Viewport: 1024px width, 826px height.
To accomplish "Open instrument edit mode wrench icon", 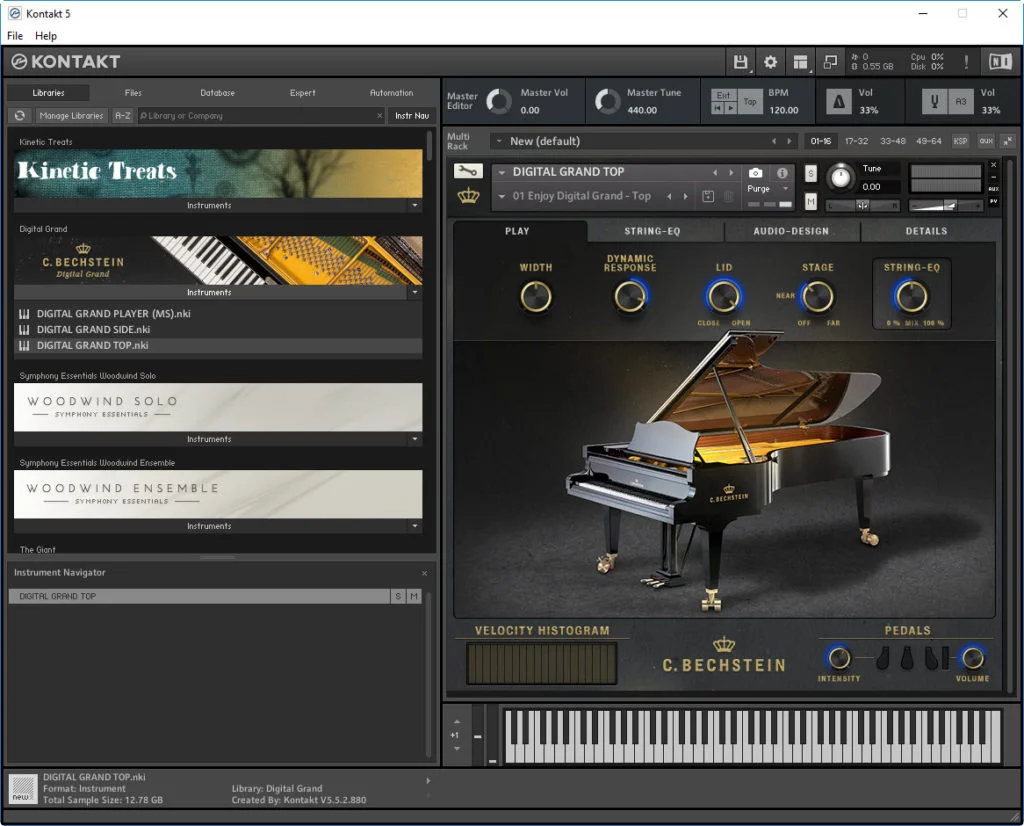I will tap(468, 171).
